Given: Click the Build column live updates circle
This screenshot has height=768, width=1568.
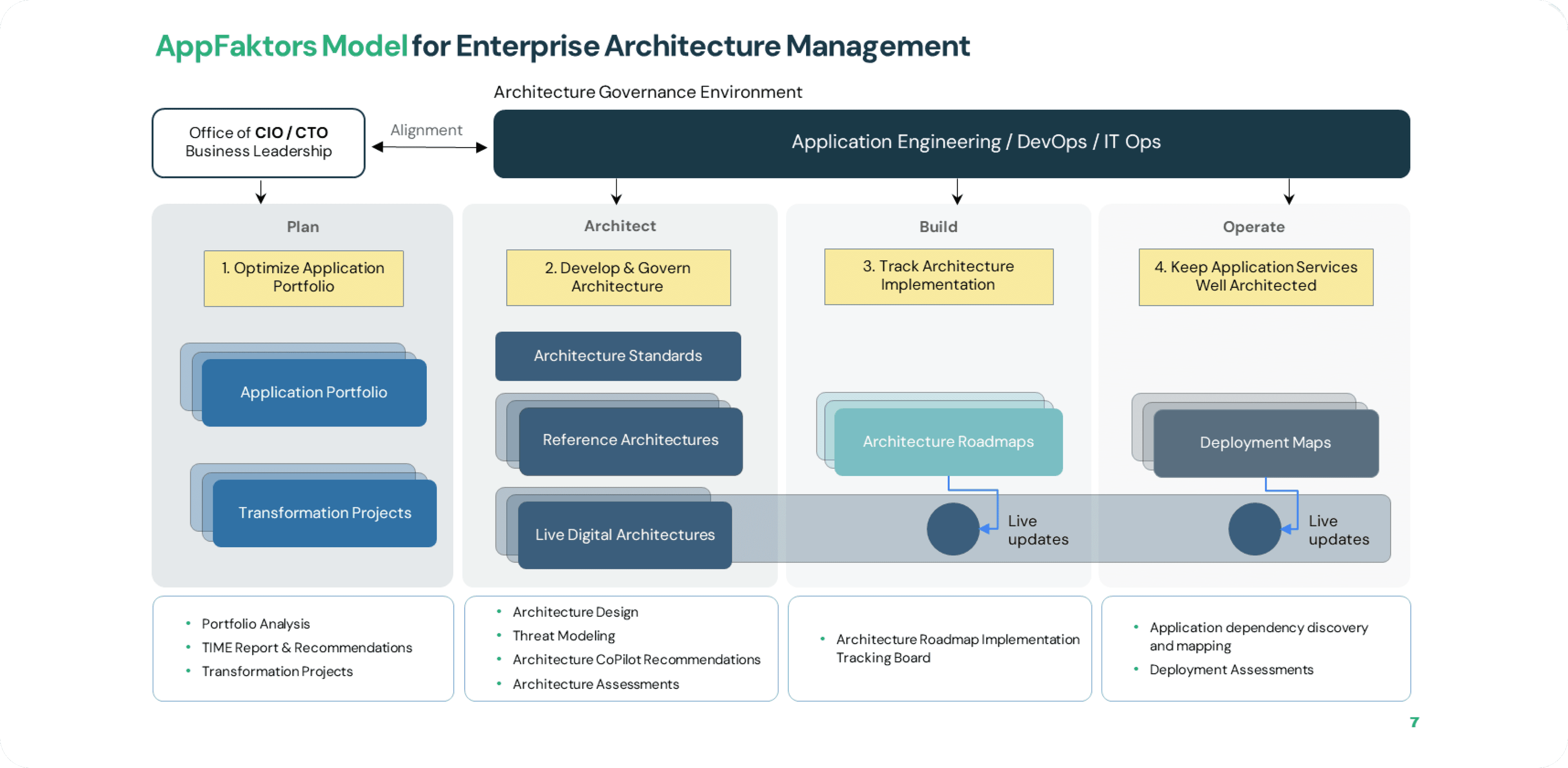Looking at the screenshot, I should [953, 528].
